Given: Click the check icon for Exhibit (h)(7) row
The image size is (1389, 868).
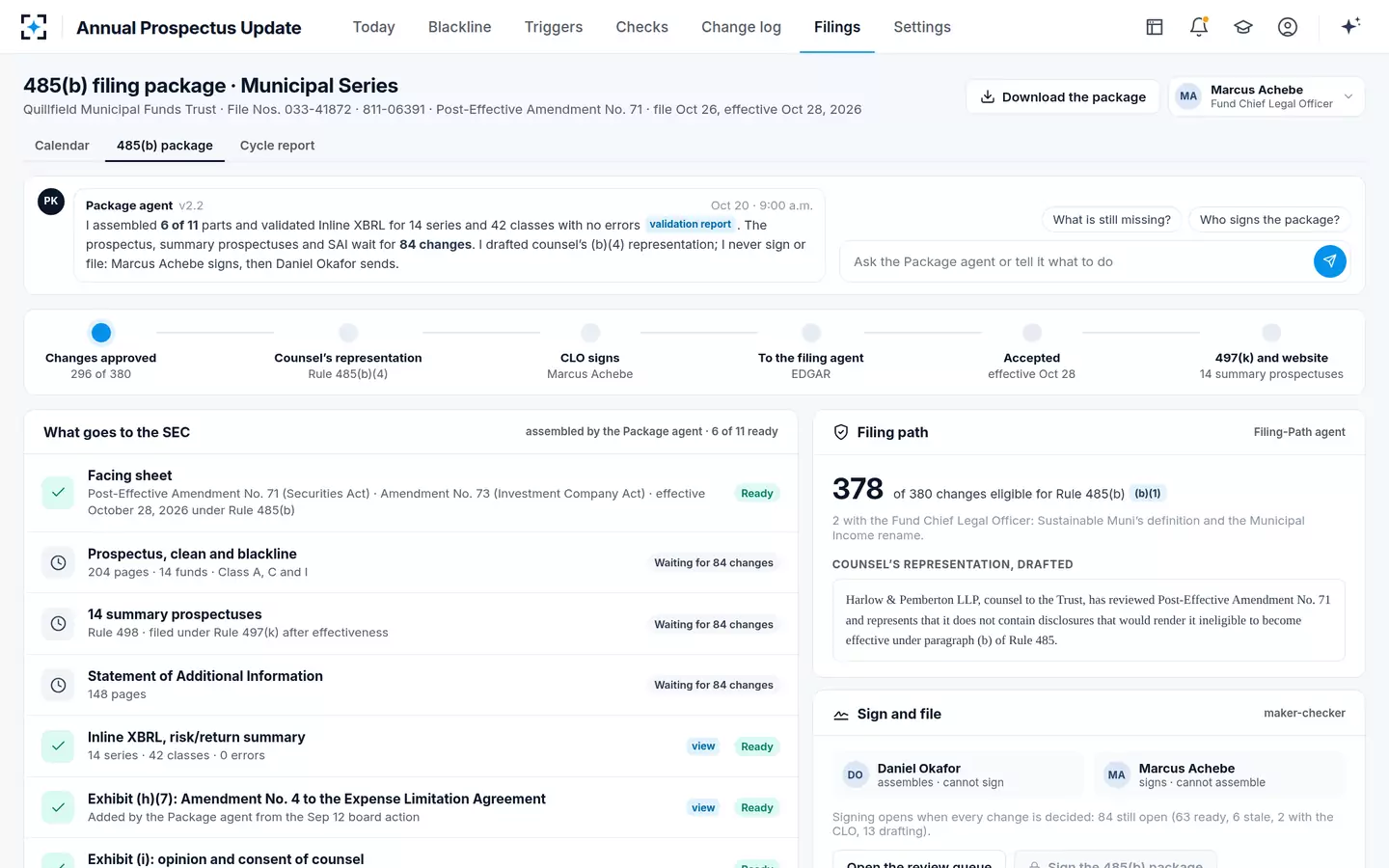Looking at the screenshot, I should [x=58, y=807].
